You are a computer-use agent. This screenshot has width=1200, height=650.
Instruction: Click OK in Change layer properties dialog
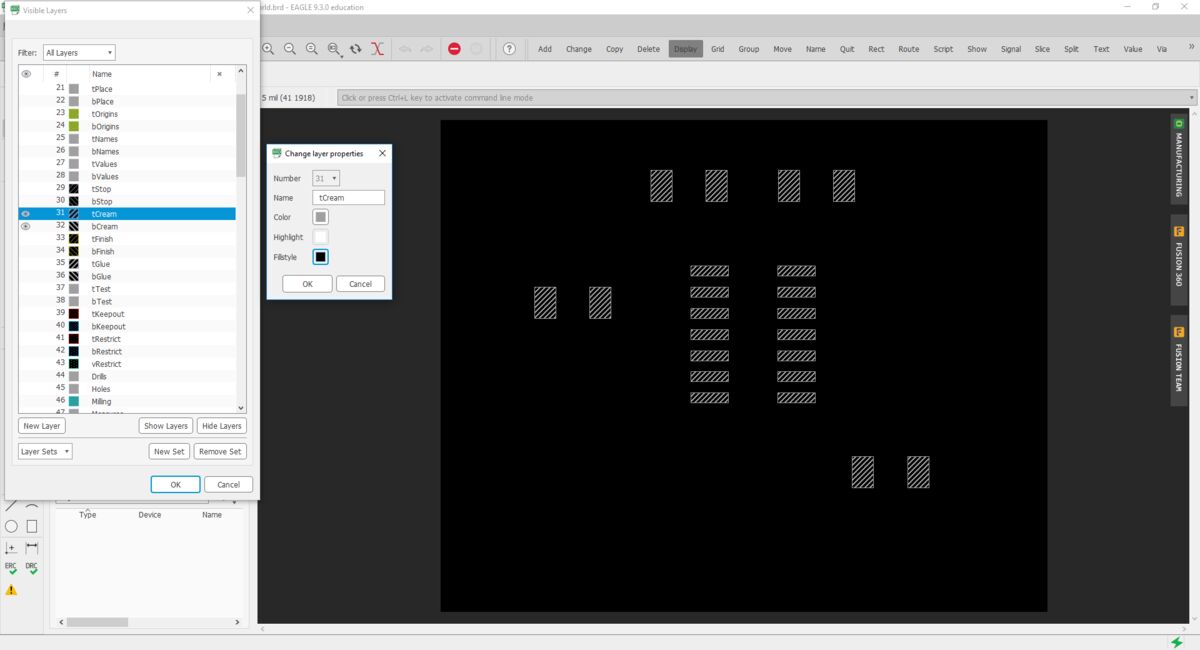(x=307, y=284)
